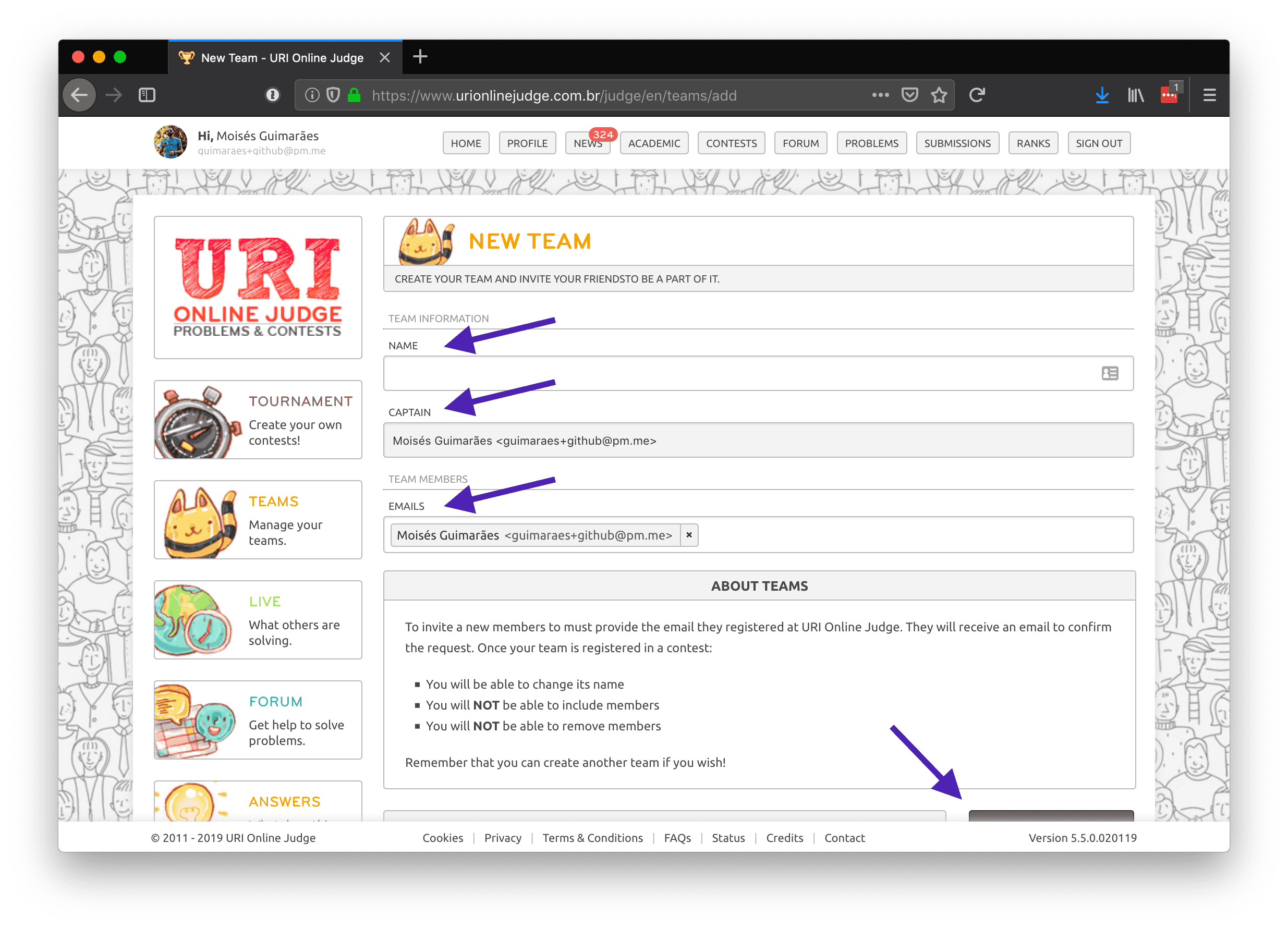1288x929 pixels.
Task: Remove Moisés Guimarães email tag
Action: click(x=689, y=535)
